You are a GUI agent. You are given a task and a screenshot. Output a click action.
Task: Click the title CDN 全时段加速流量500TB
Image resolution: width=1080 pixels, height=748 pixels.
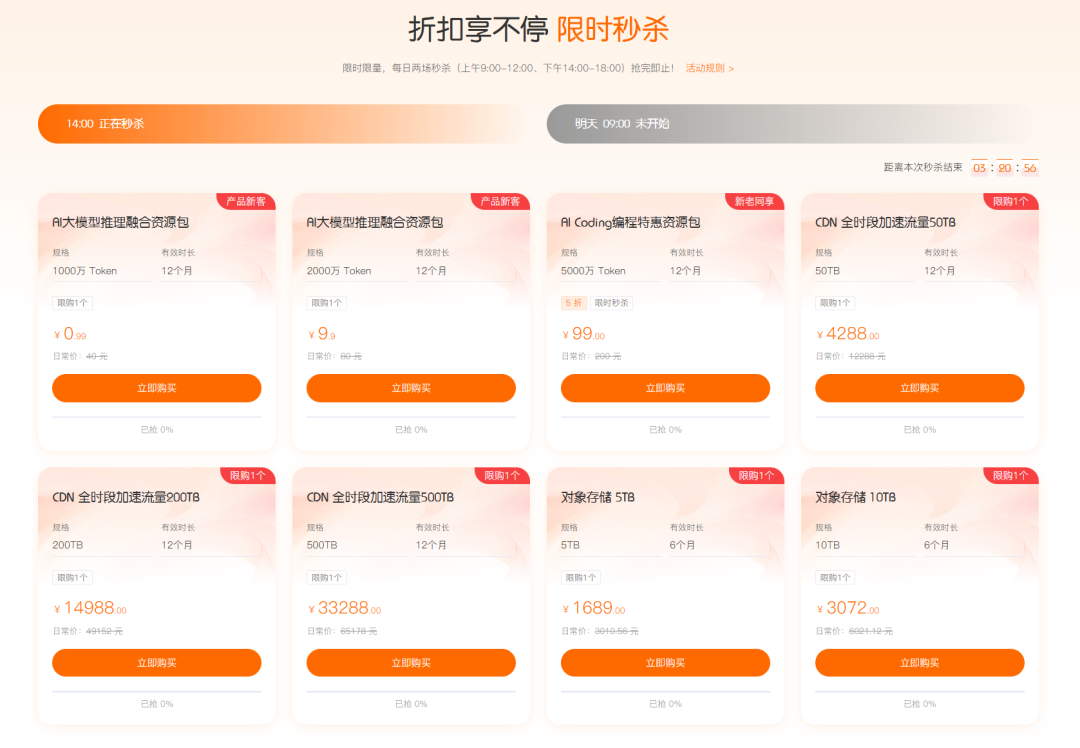380,497
